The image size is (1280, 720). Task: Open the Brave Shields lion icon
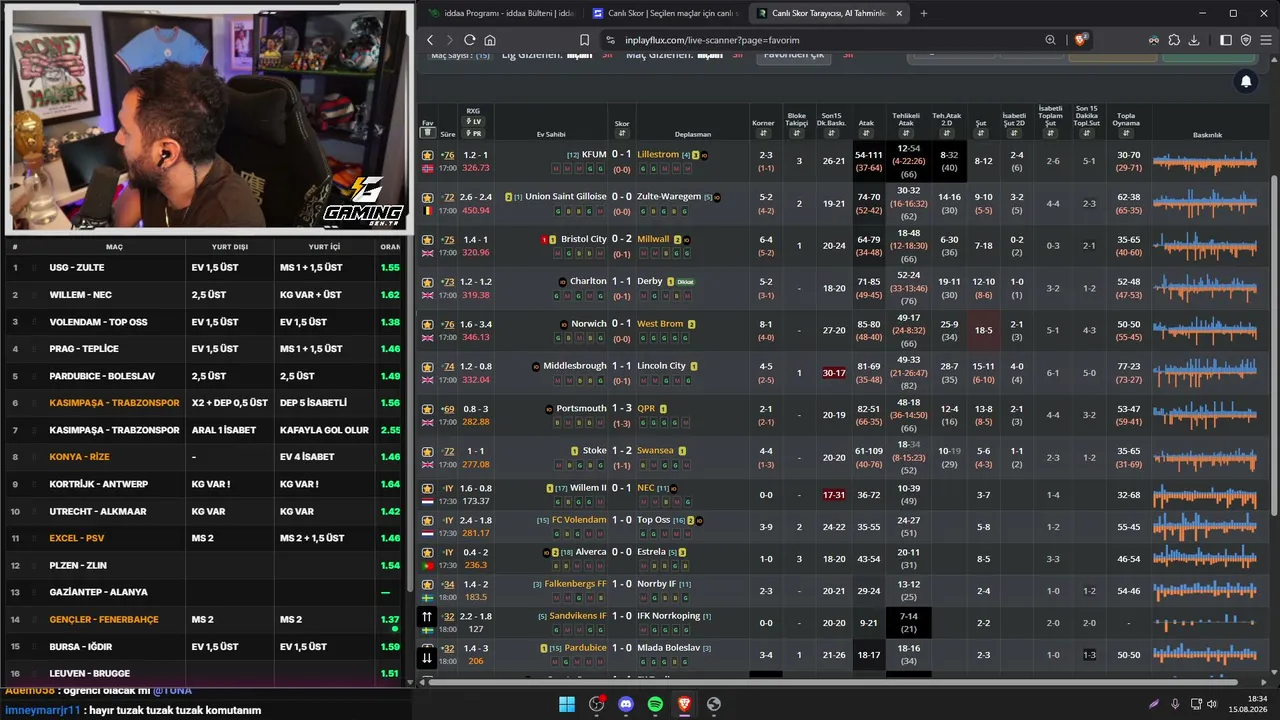1080,40
